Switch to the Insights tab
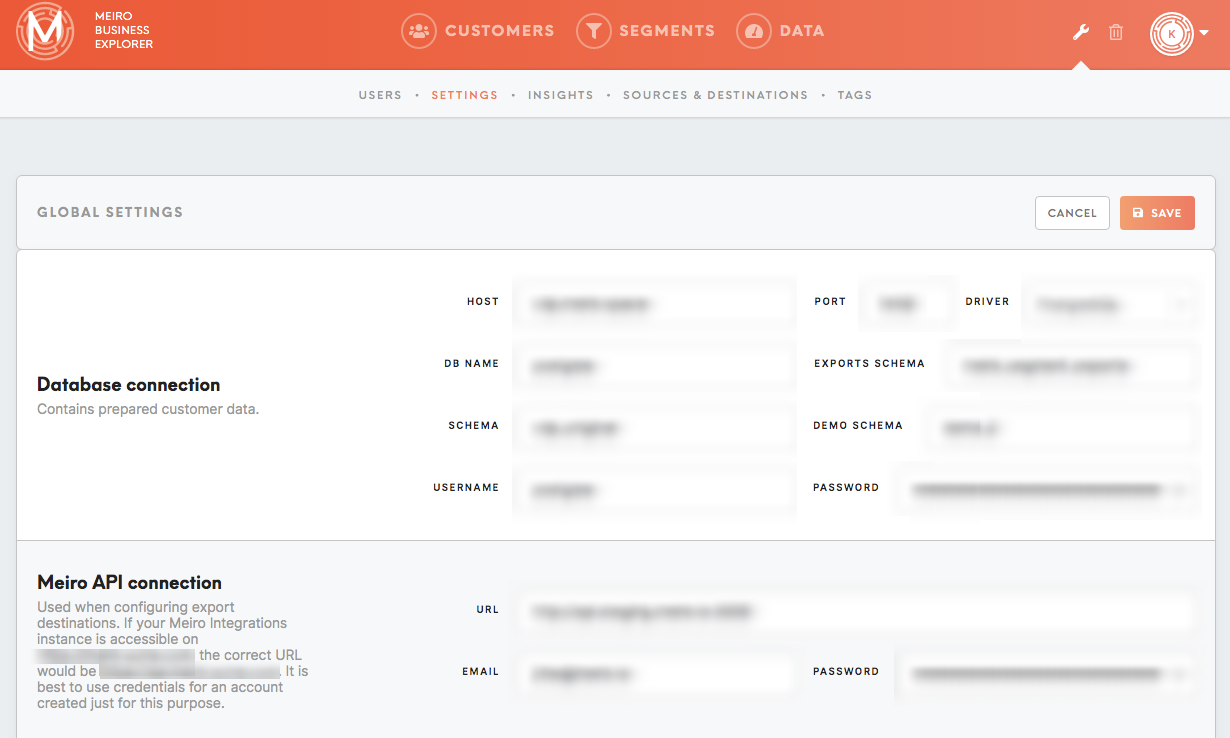Screen dimensions: 1230x738 (560, 95)
